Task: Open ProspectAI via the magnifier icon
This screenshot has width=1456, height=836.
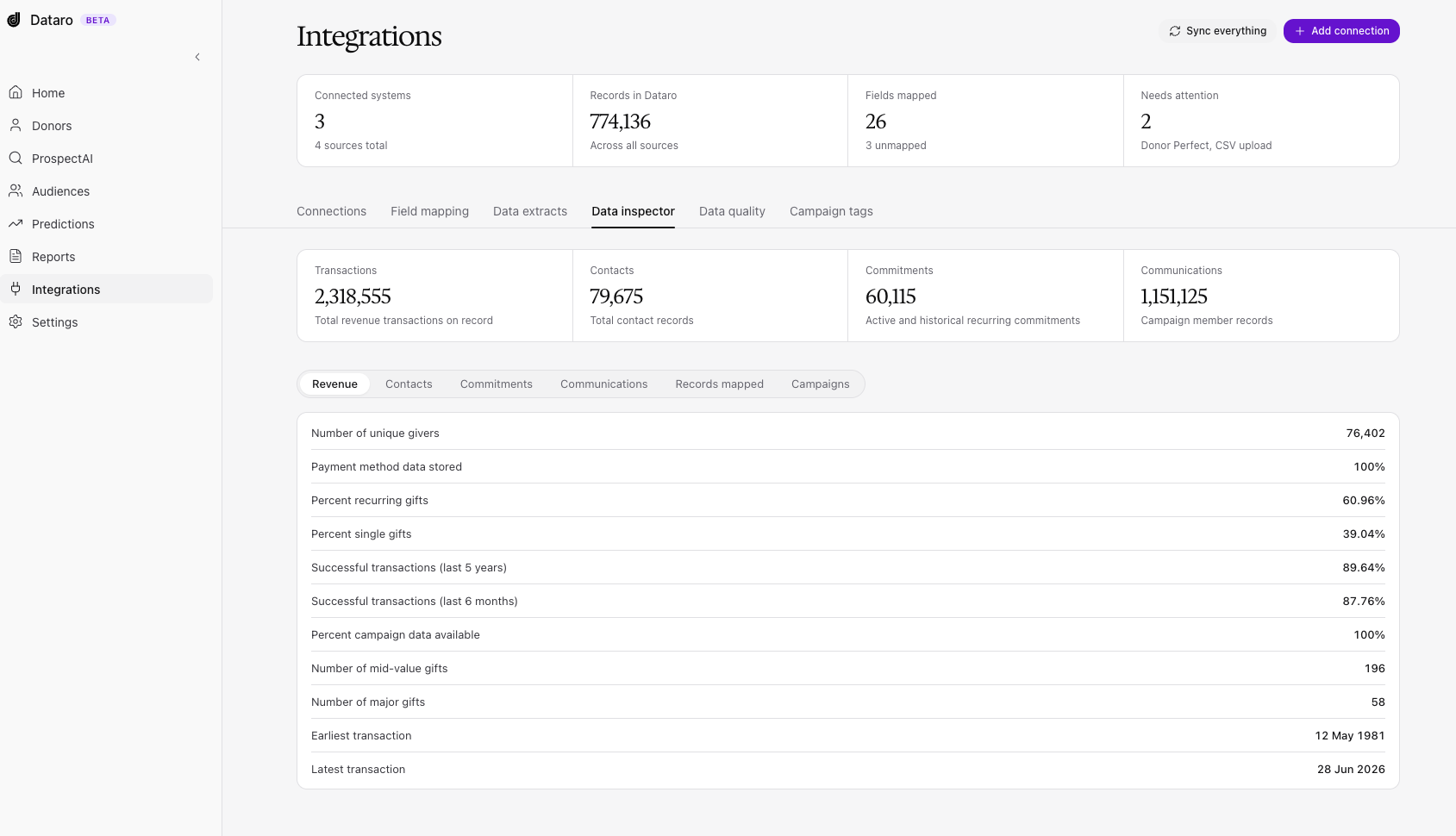Action: coord(16,158)
